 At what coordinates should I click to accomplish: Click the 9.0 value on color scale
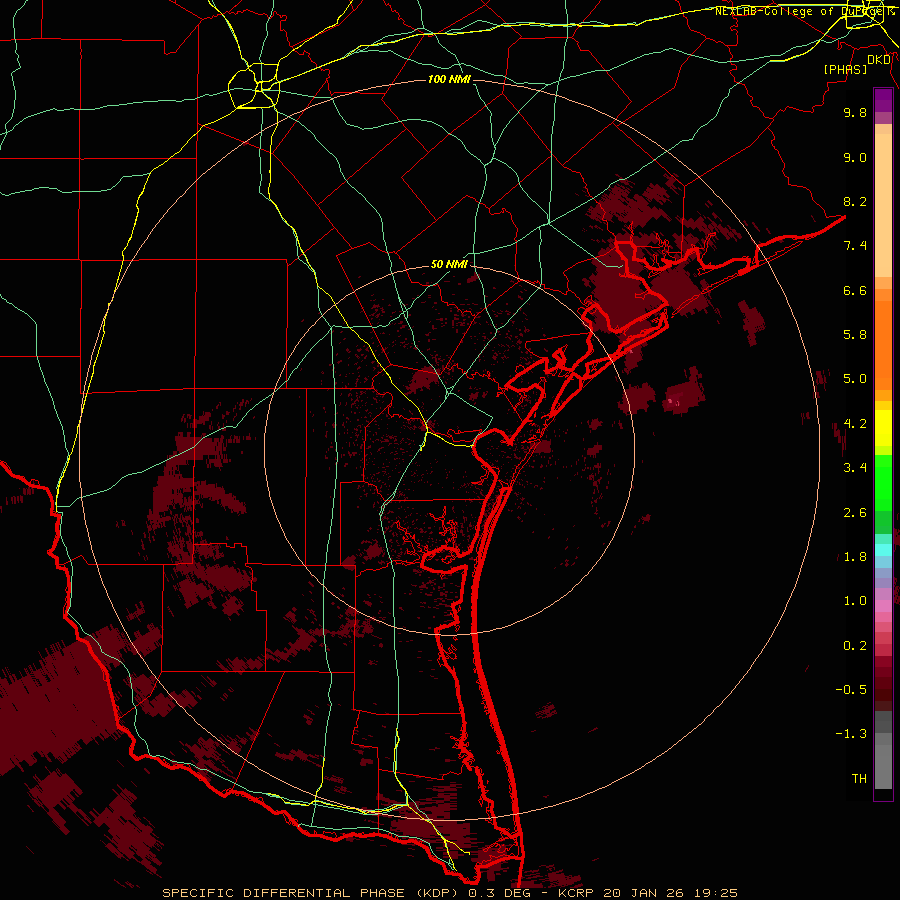pyautogui.click(x=855, y=157)
